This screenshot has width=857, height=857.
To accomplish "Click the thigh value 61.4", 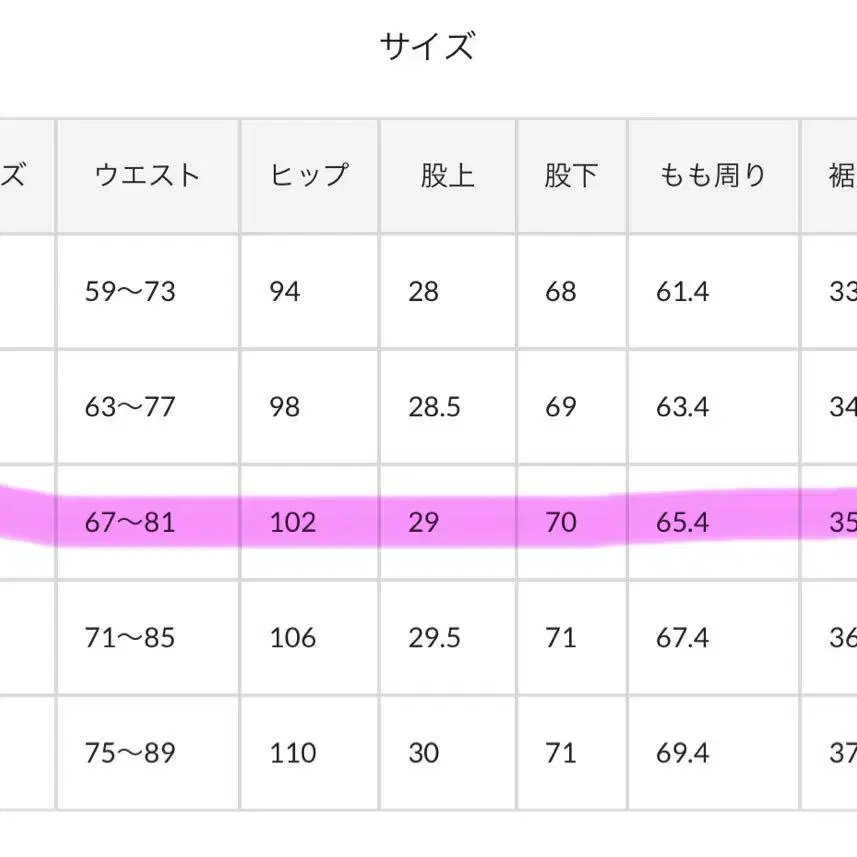I will pos(683,291).
